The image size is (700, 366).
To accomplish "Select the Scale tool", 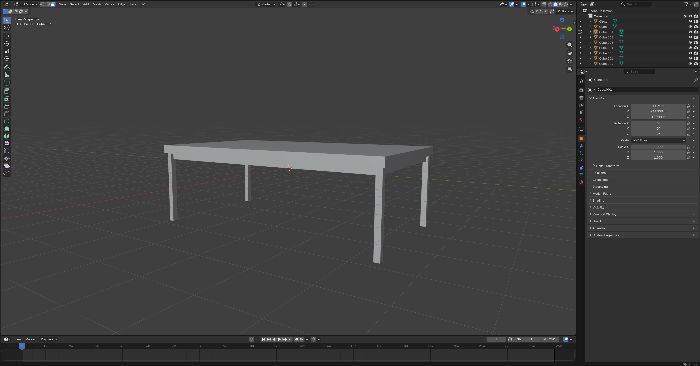I will pos(7,51).
